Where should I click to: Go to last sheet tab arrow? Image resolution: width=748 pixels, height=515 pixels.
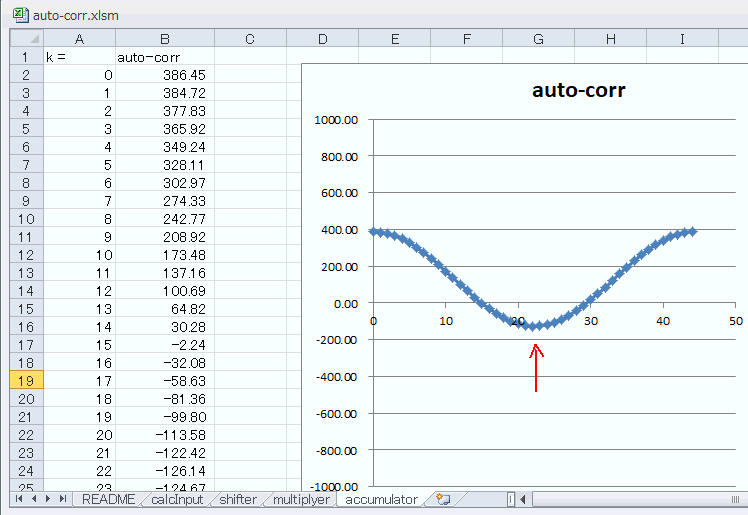62,499
